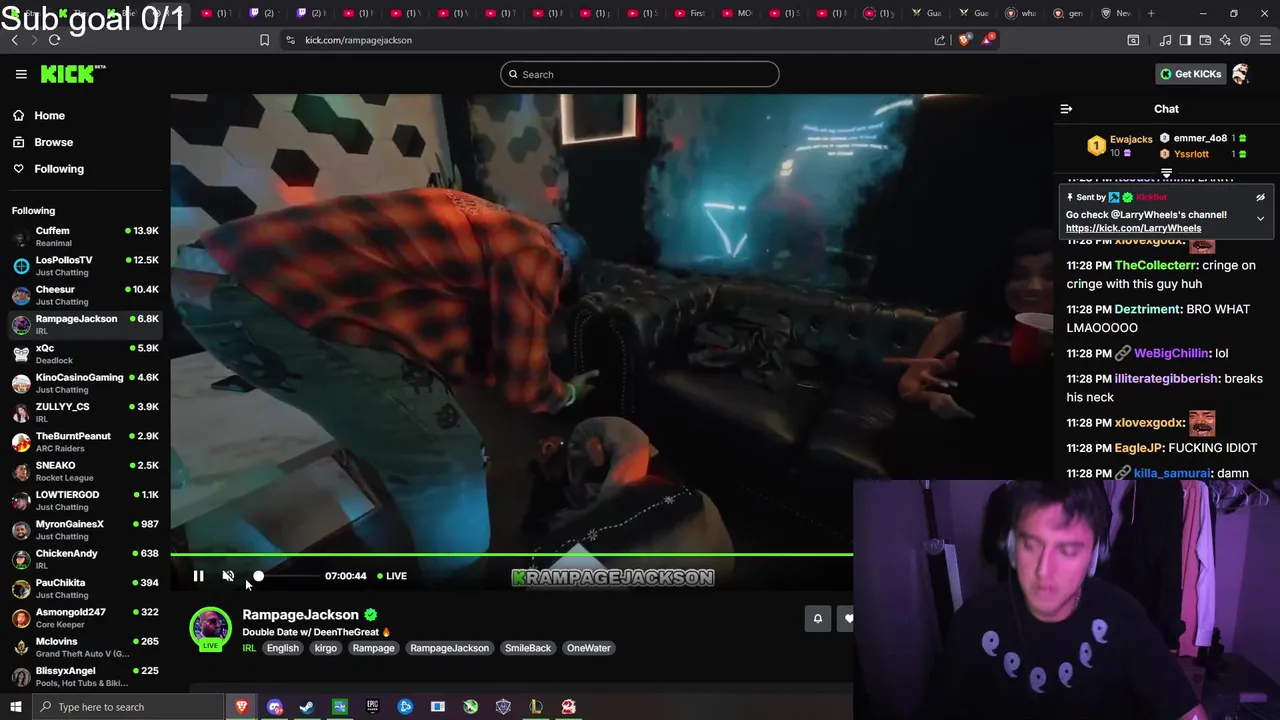Open xQc channel from Following list
Image resolution: width=1280 pixels, height=720 pixels.
coord(85,353)
